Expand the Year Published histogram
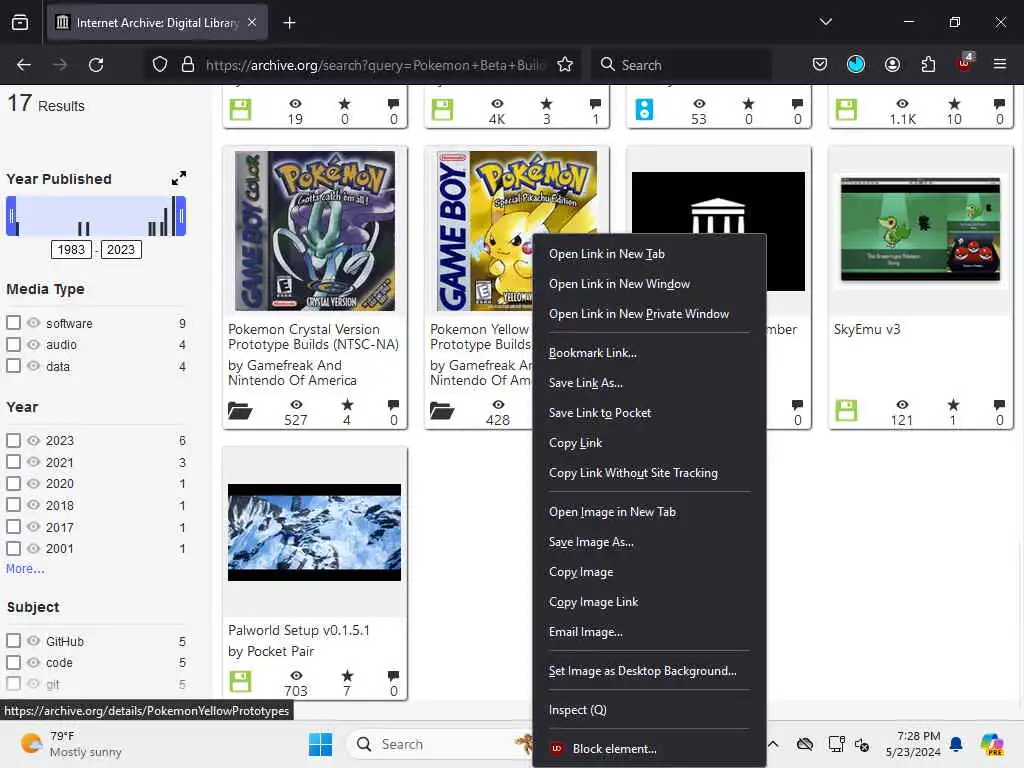This screenshot has width=1024, height=768. [x=178, y=178]
